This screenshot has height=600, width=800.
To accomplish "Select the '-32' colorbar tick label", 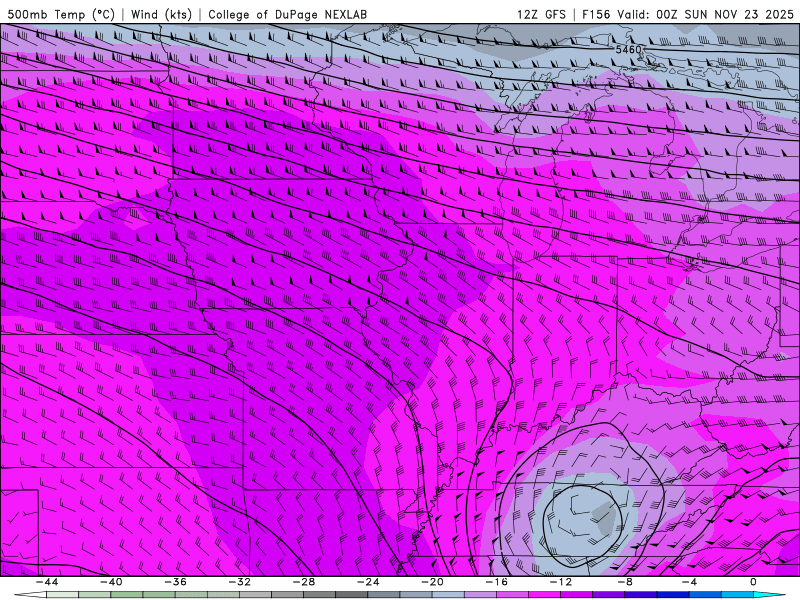I will coord(239,582).
